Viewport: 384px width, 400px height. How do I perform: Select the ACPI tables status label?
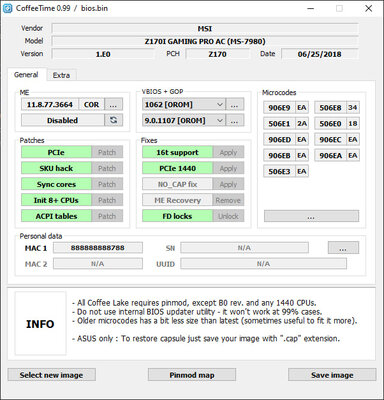pyautogui.click(x=56, y=216)
